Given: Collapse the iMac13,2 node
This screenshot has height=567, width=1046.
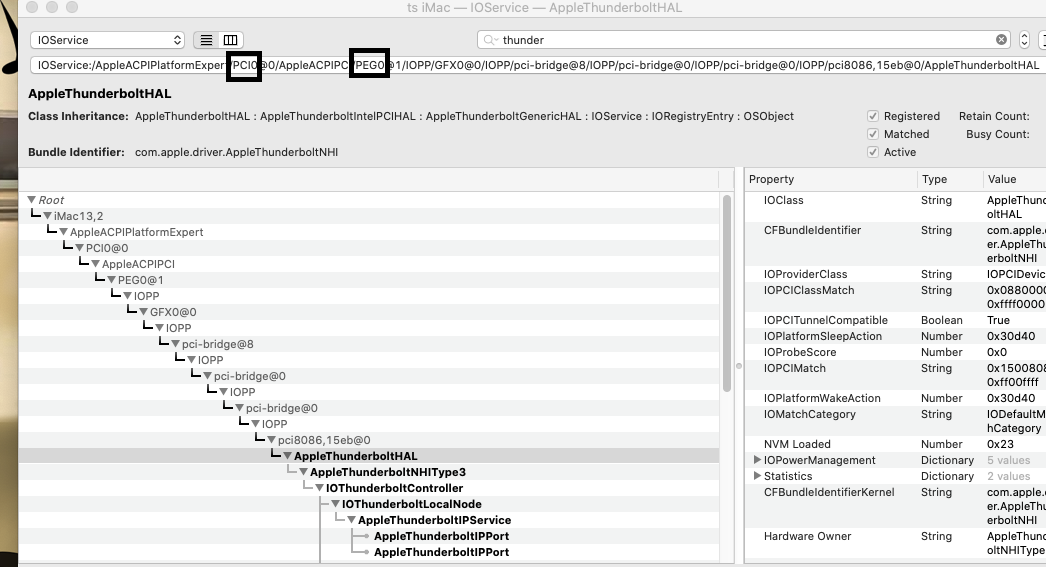Looking at the screenshot, I should (x=47, y=216).
